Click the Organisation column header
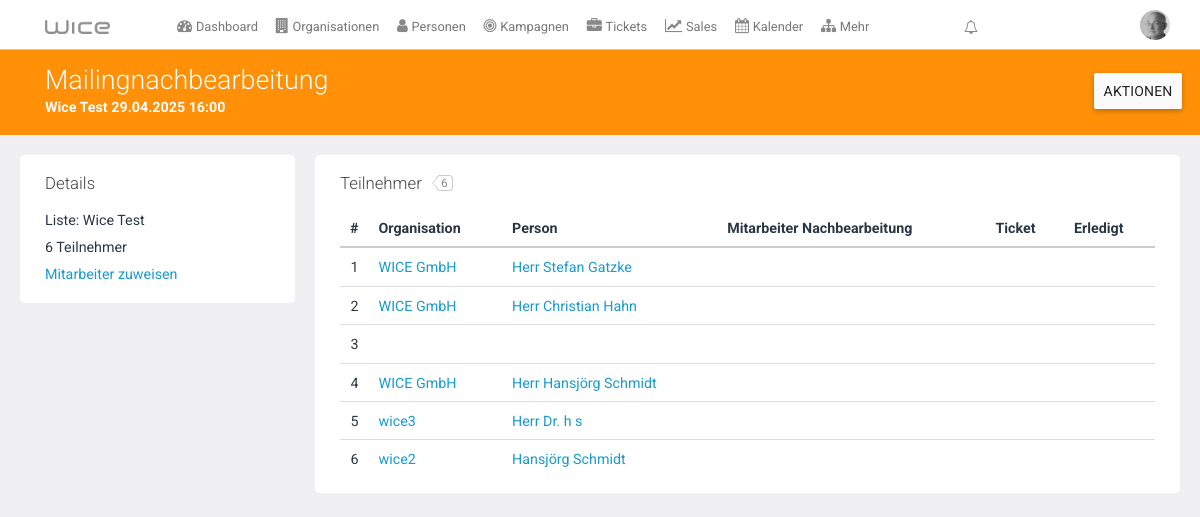Screen dimensions: 1200x517 (420, 228)
